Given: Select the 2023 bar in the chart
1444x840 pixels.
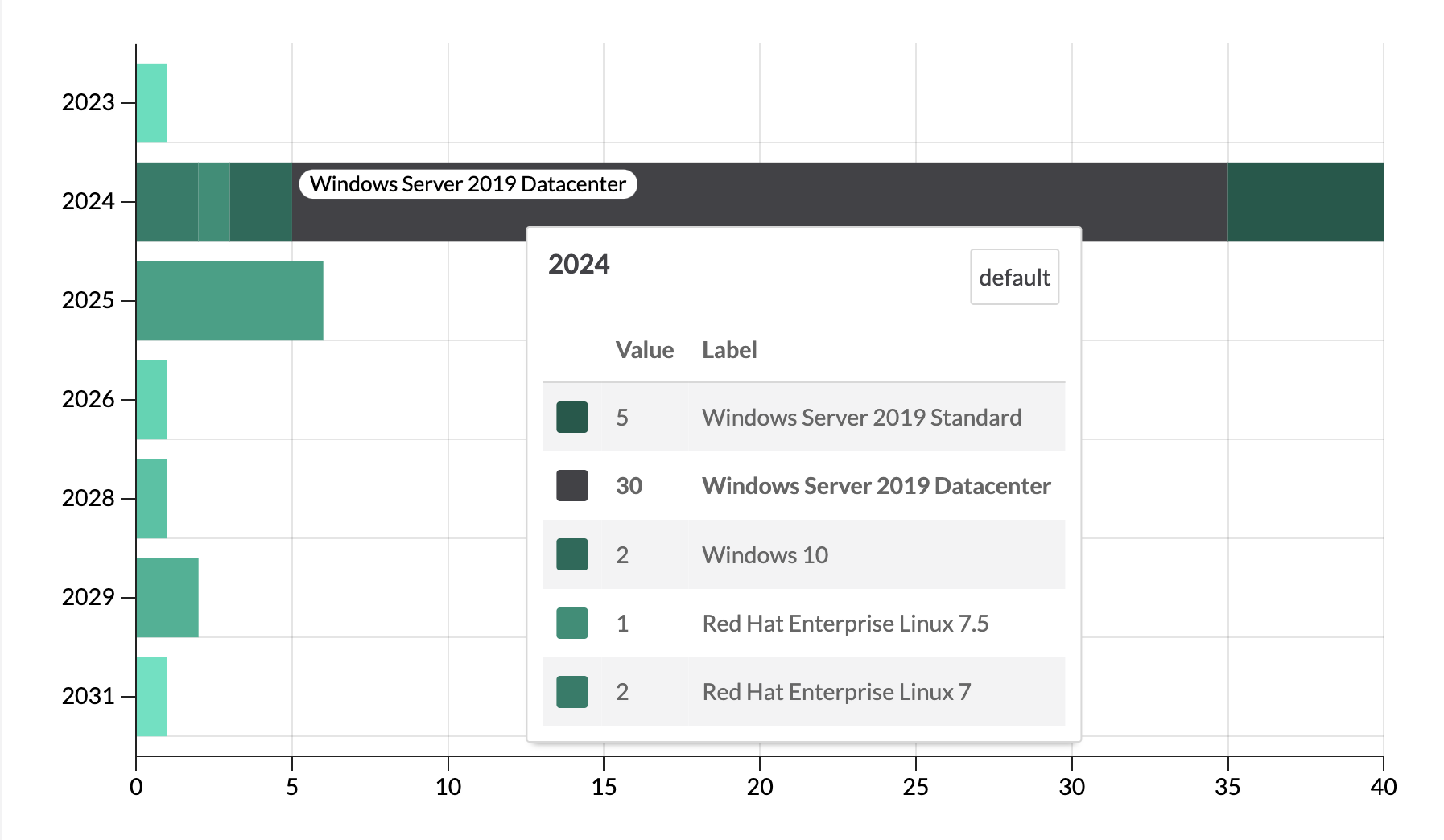Looking at the screenshot, I should pos(152,103).
